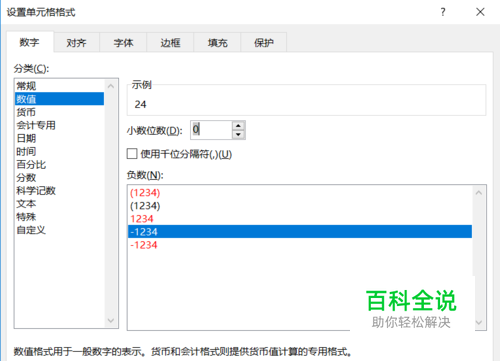This screenshot has width=500, height=361.
Task: Decrease decimal places with down arrow
Action: pyautogui.click(x=238, y=134)
